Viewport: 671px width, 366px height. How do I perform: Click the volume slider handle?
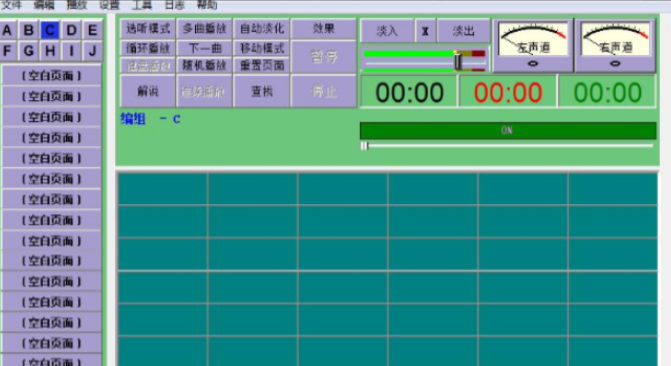pos(458,61)
